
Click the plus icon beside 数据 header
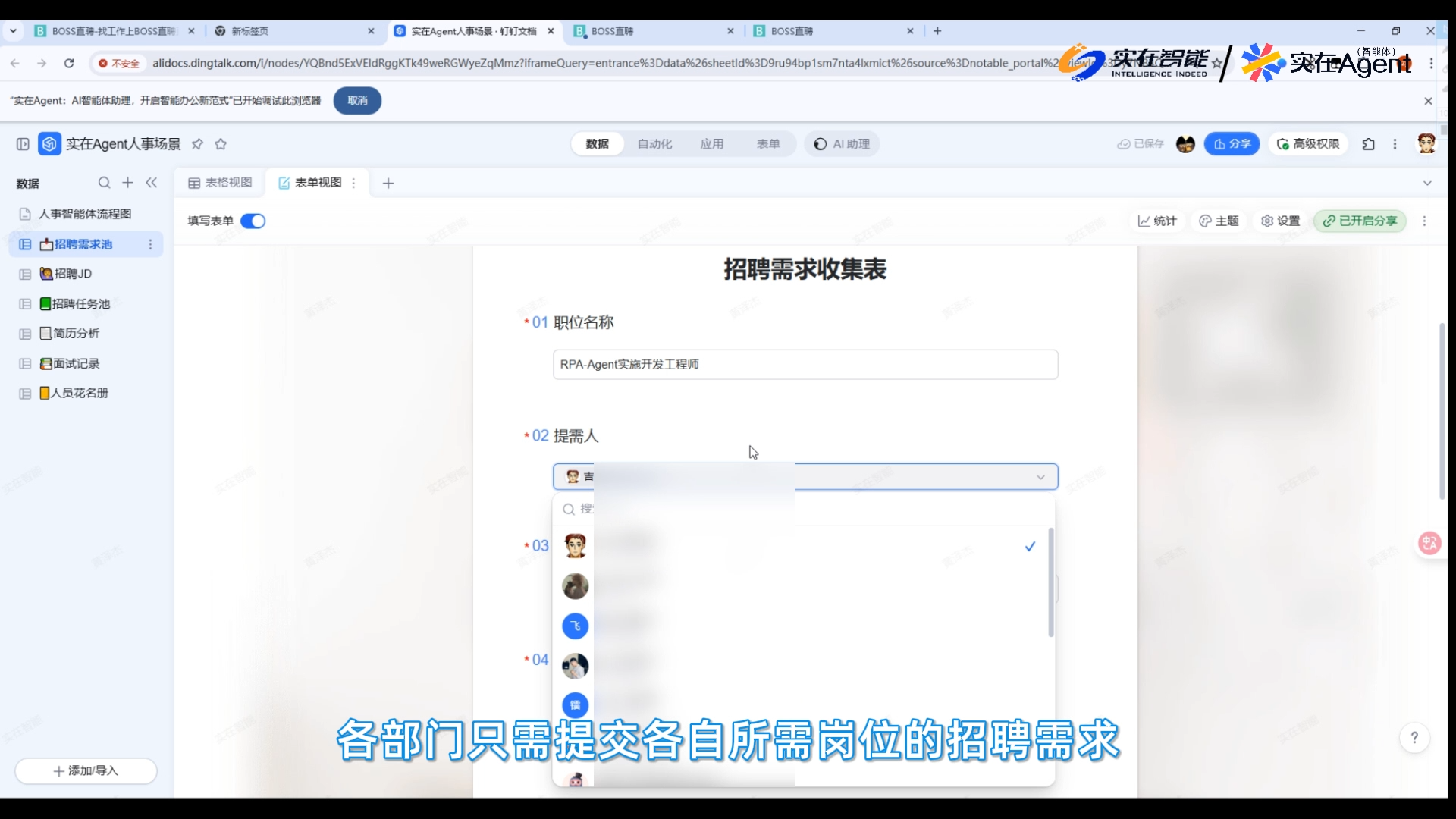127,183
